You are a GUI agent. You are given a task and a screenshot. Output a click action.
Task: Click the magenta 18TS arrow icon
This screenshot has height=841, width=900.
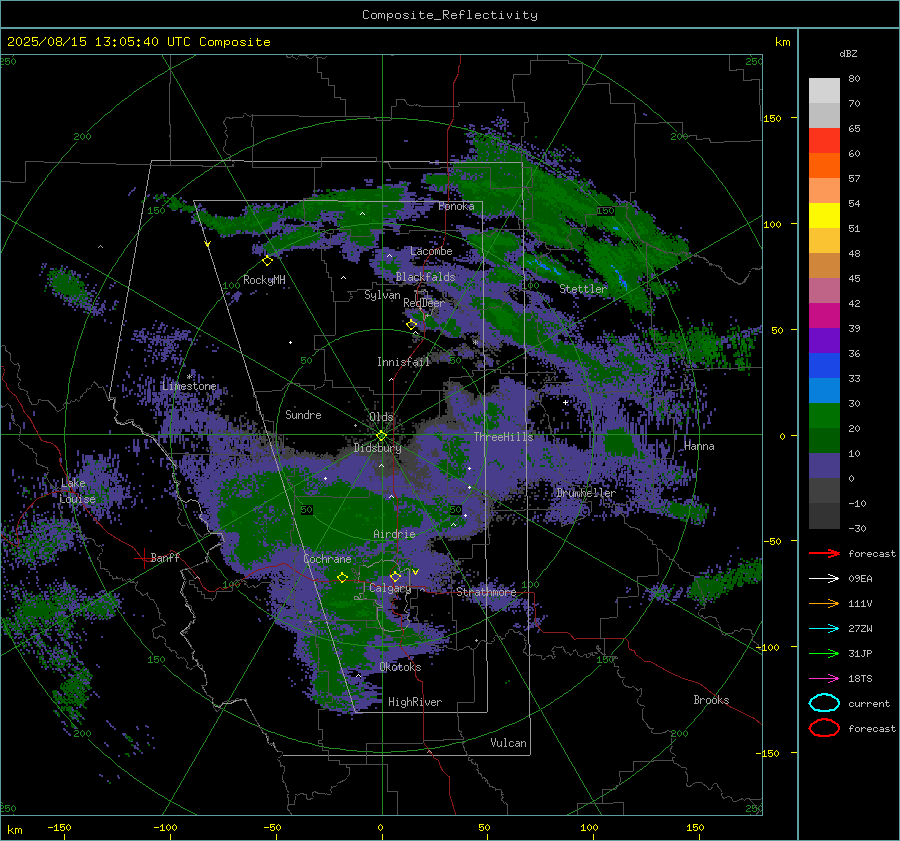824,679
